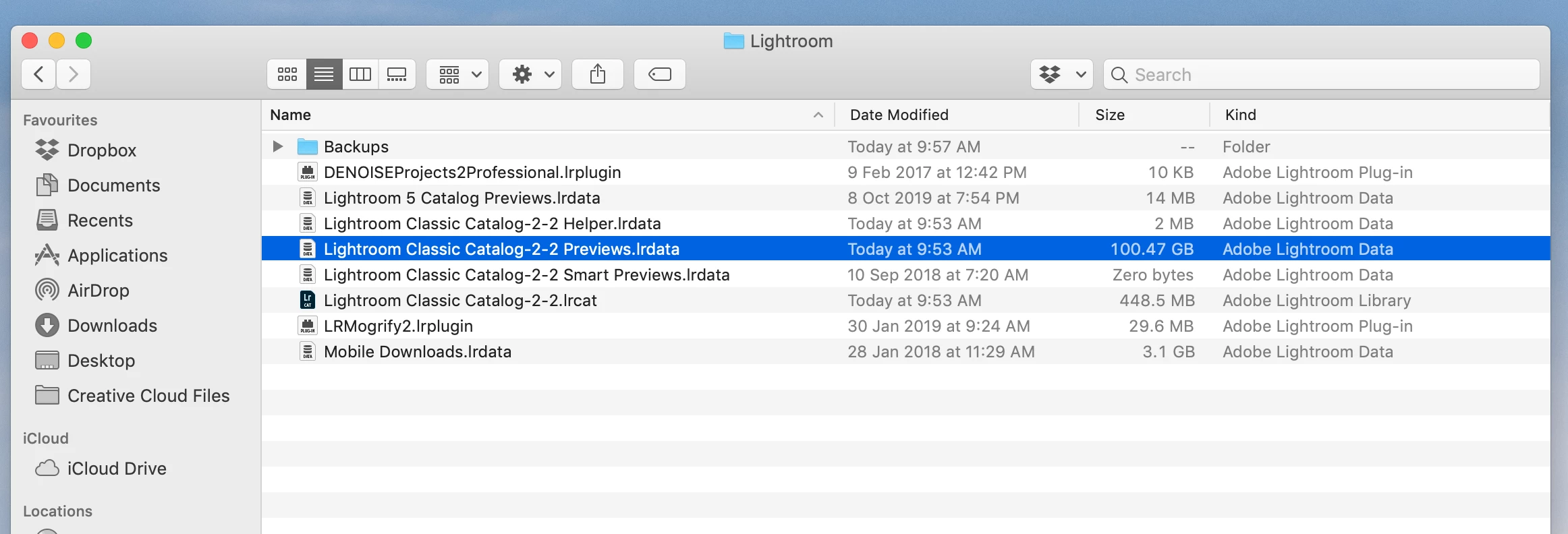Go back with the left chevron button
The image size is (1568, 534).
pos(39,74)
